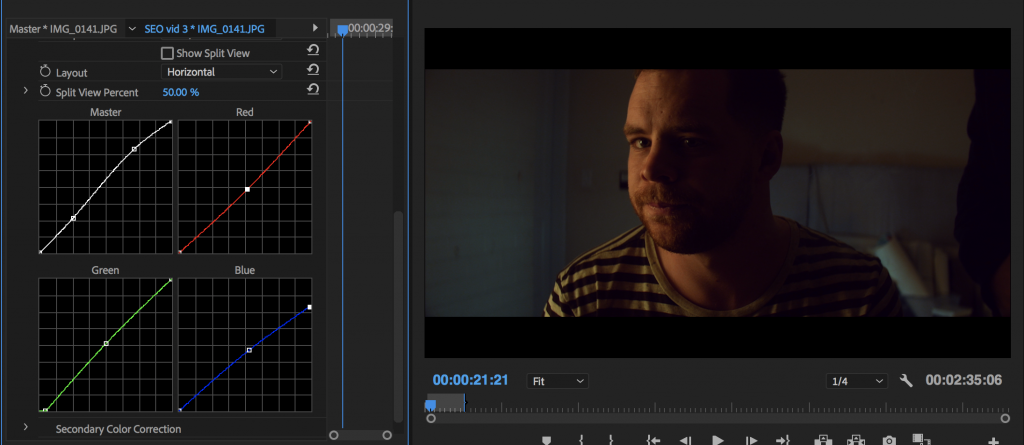
Task: Click the Lift button
Action: tap(822, 440)
